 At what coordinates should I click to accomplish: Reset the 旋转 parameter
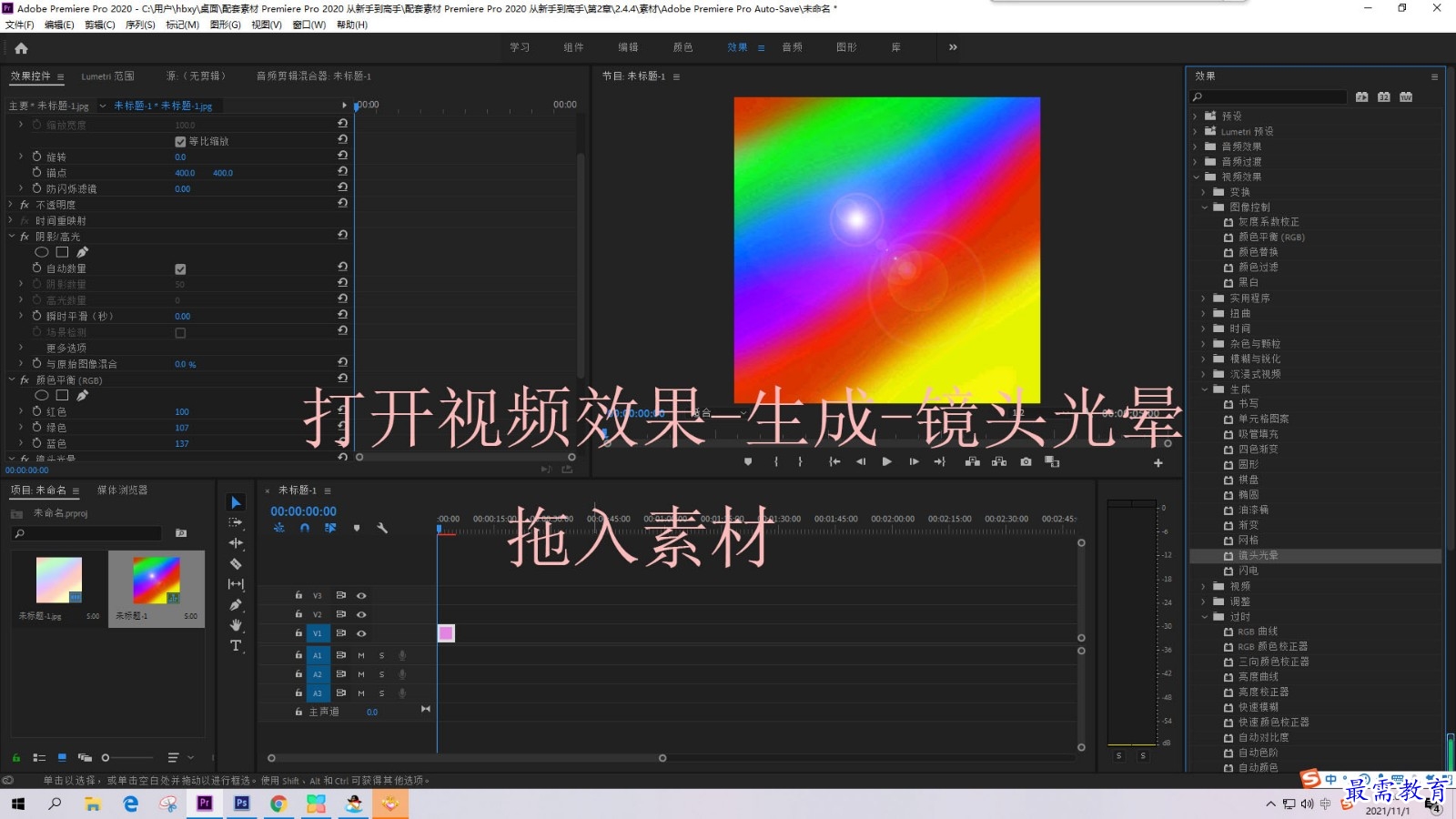click(342, 157)
